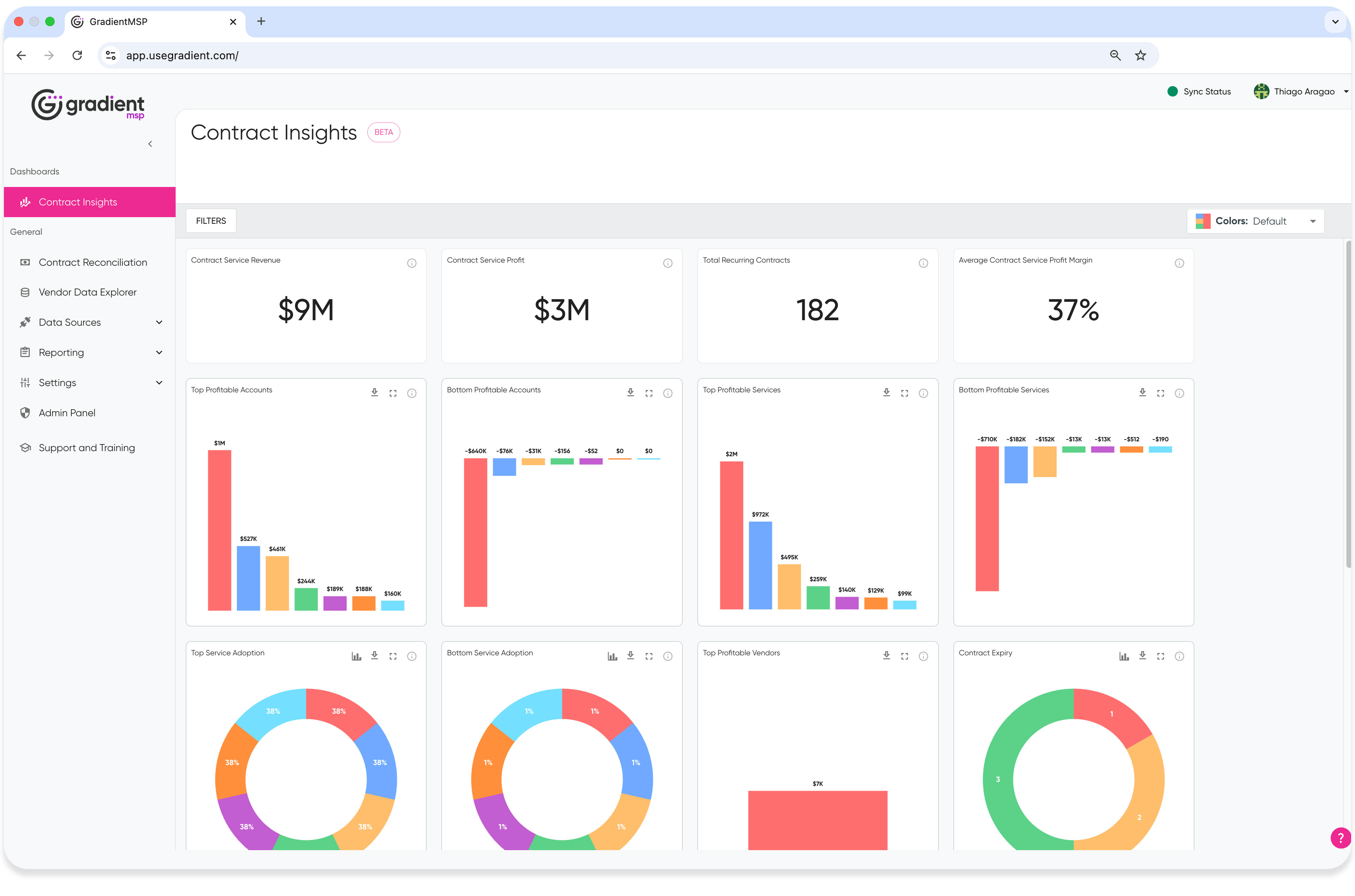Screen dimensions: 1355x896
Task: Open Support and Training link
Action: click(86, 448)
